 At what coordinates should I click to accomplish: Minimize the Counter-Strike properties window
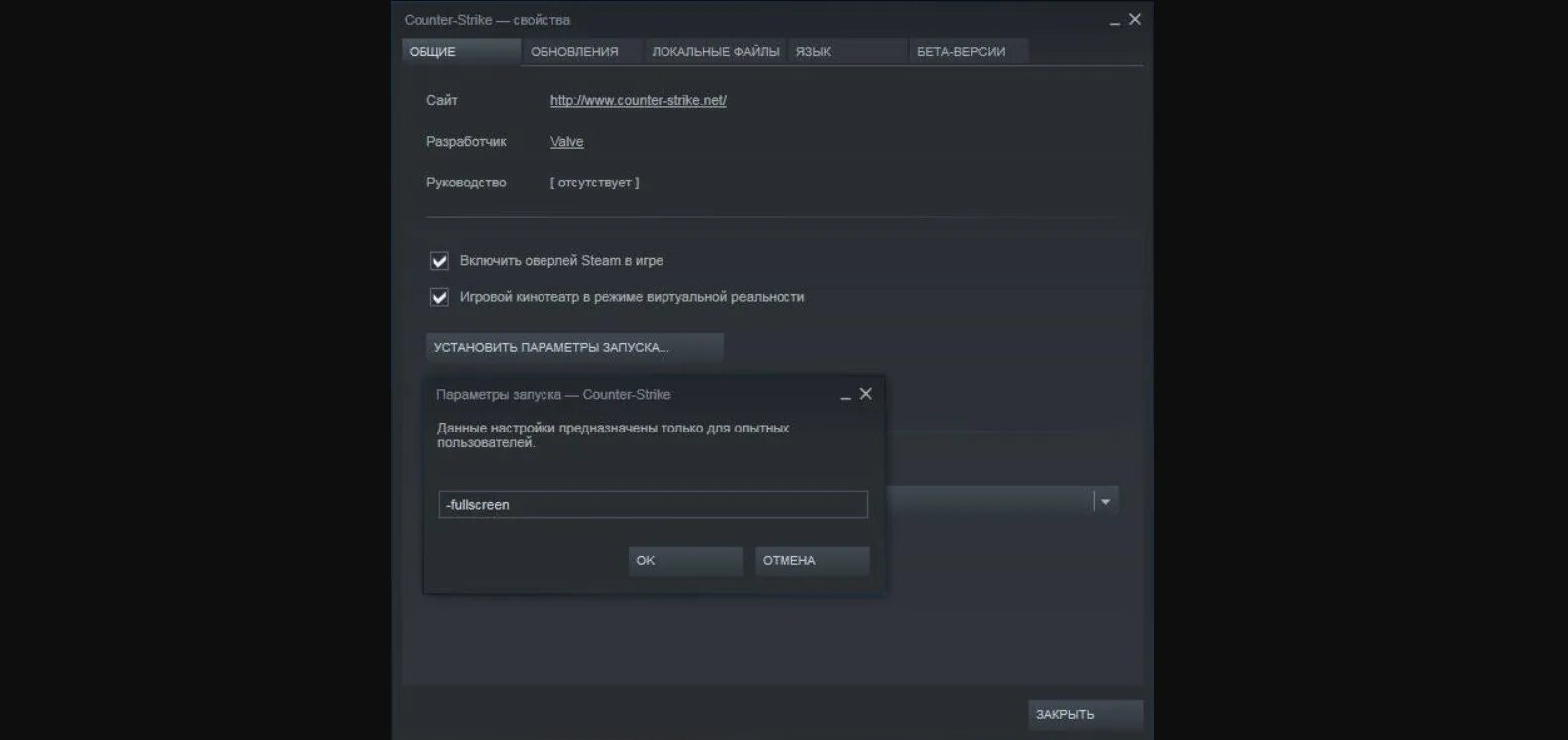tap(1115, 21)
